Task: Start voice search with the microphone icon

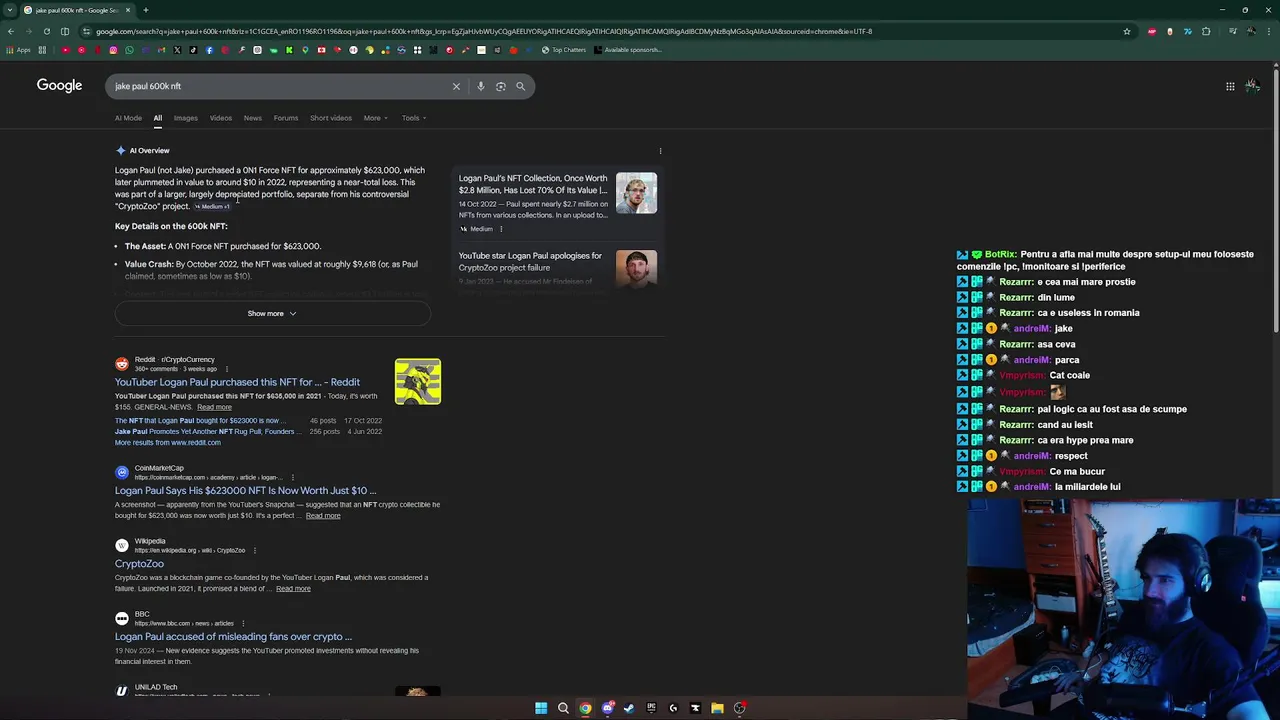Action: point(480,86)
